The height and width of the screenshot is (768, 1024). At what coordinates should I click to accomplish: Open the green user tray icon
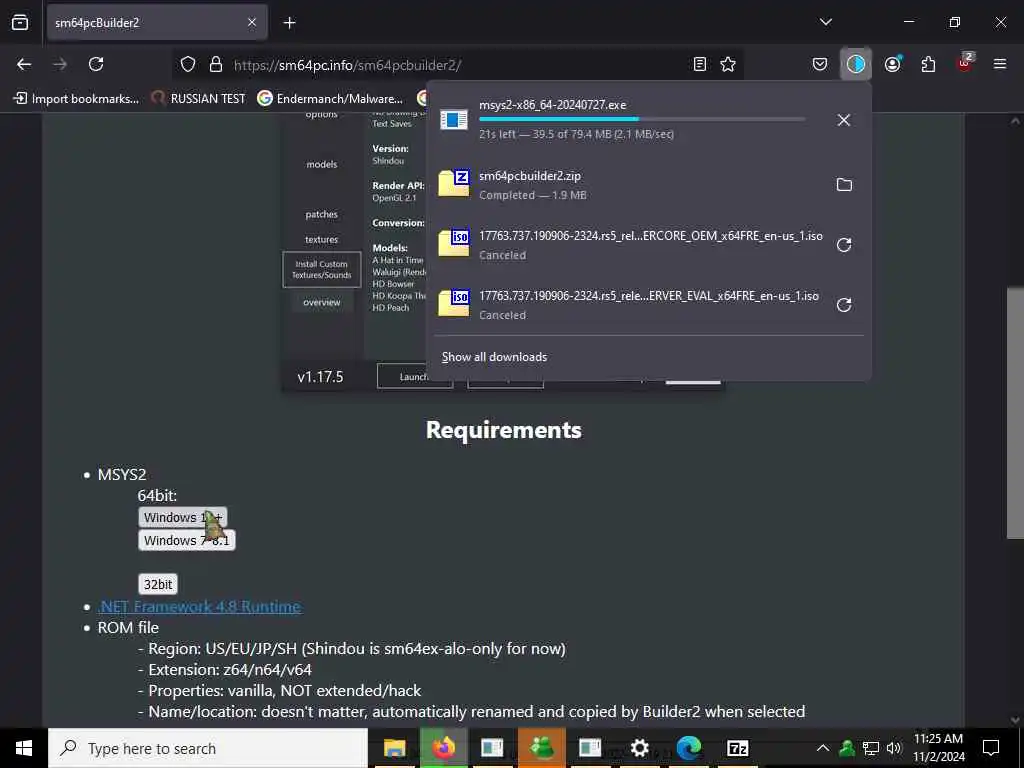tap(847, 748)
